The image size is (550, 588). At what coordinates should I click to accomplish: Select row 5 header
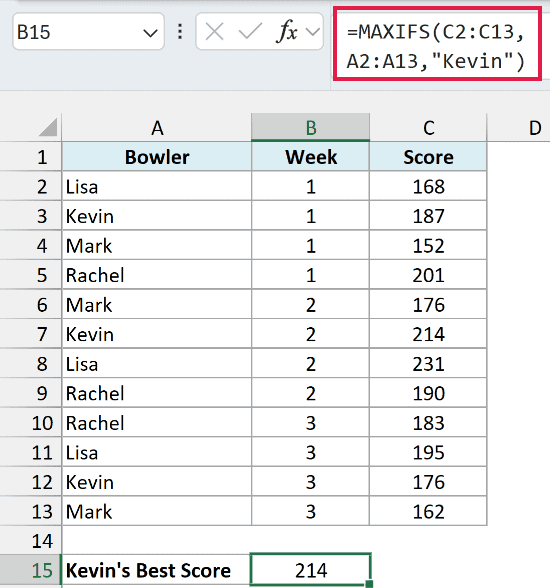click(31, 275)
